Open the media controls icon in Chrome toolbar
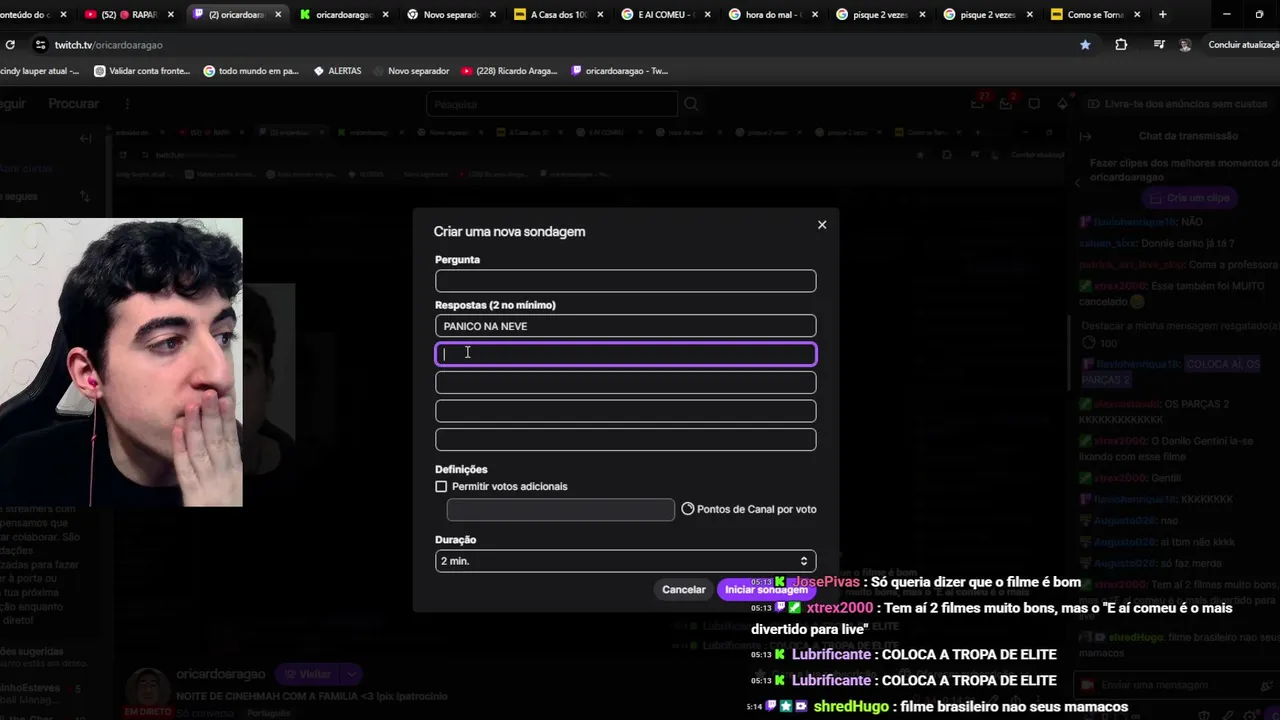This screenshot has height=720, width=1280. (x=1159, y=45)
